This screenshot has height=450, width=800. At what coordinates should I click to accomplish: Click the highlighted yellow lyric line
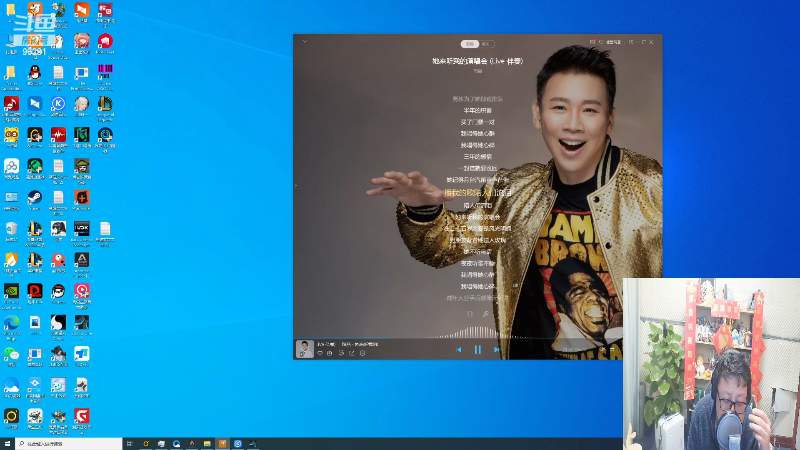pos(478,193)
